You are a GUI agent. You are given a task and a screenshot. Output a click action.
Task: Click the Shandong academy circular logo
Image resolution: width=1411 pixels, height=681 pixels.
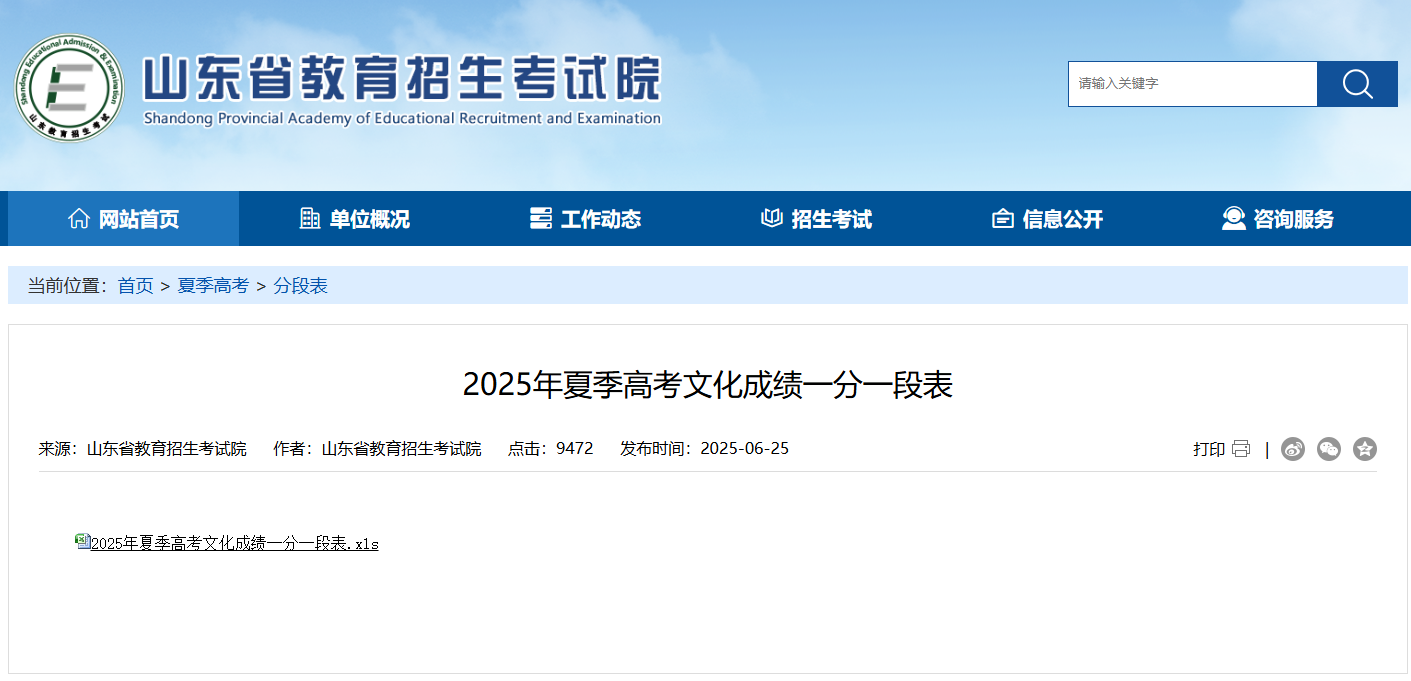coord(69,88)
